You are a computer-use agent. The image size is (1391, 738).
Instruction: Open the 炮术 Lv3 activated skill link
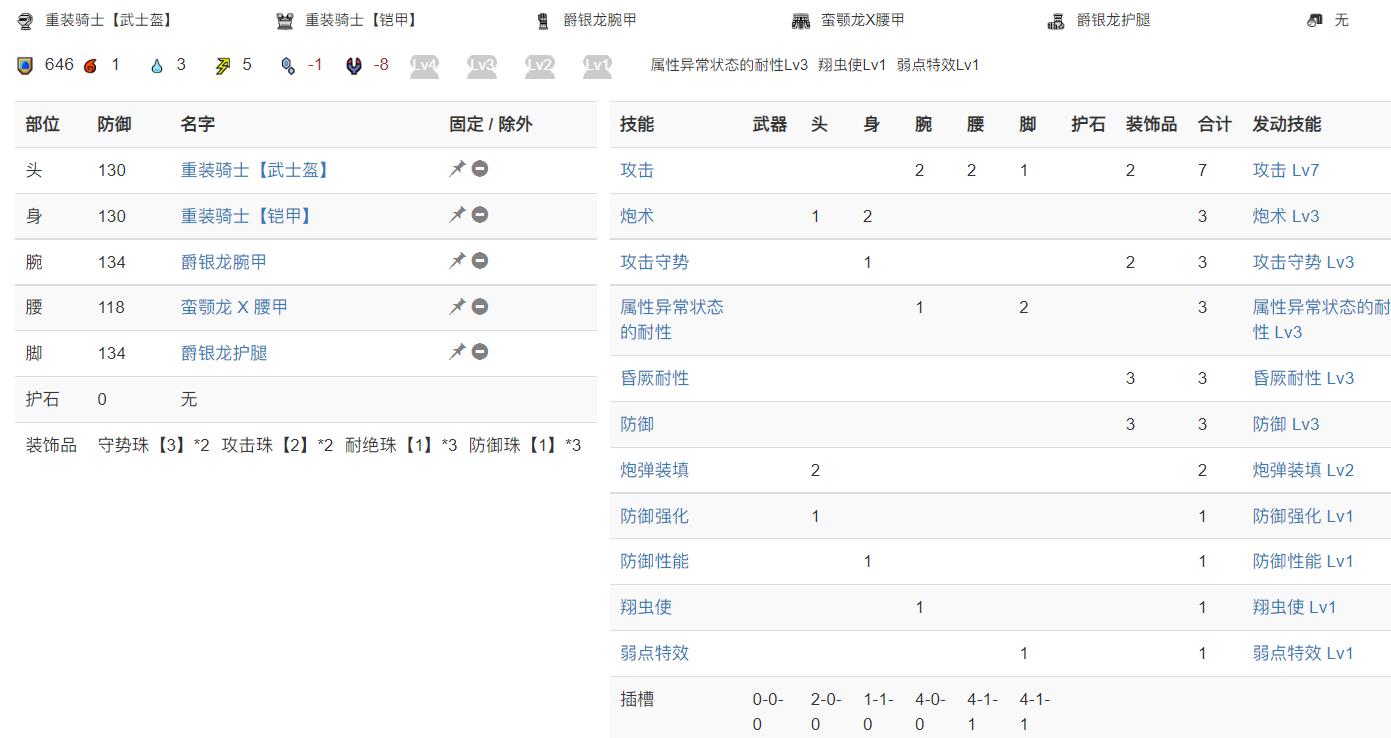tap(1286, 216)
